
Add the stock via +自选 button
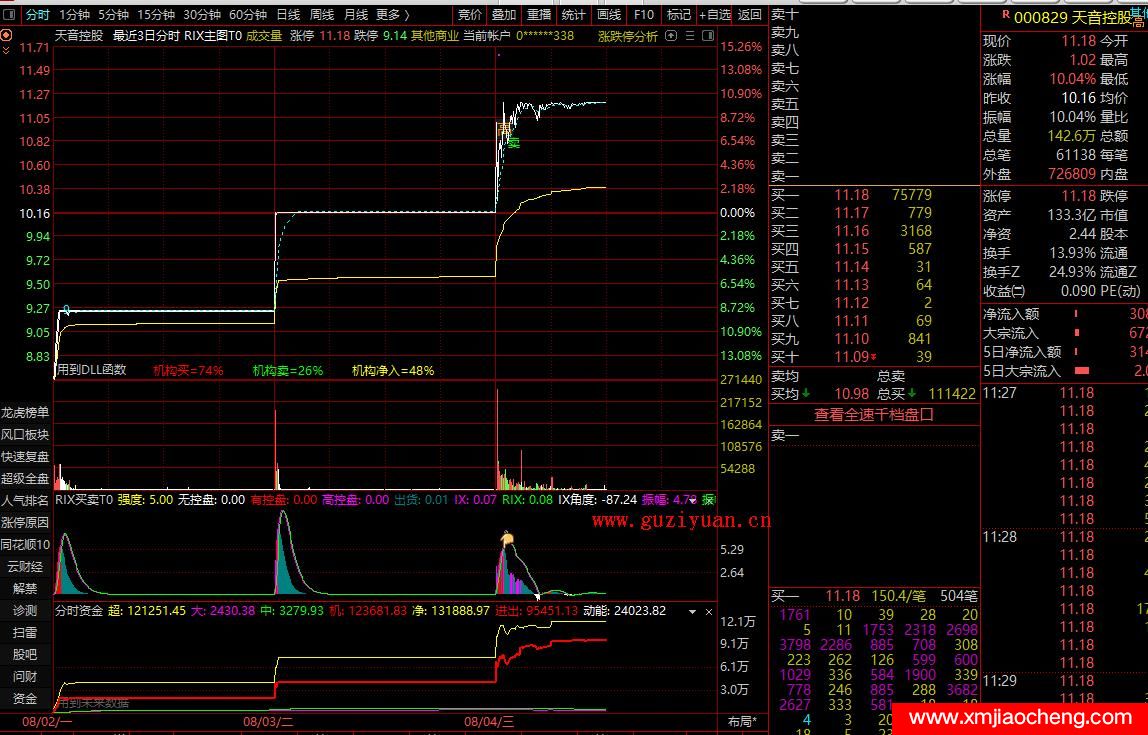tap(713, 15)
